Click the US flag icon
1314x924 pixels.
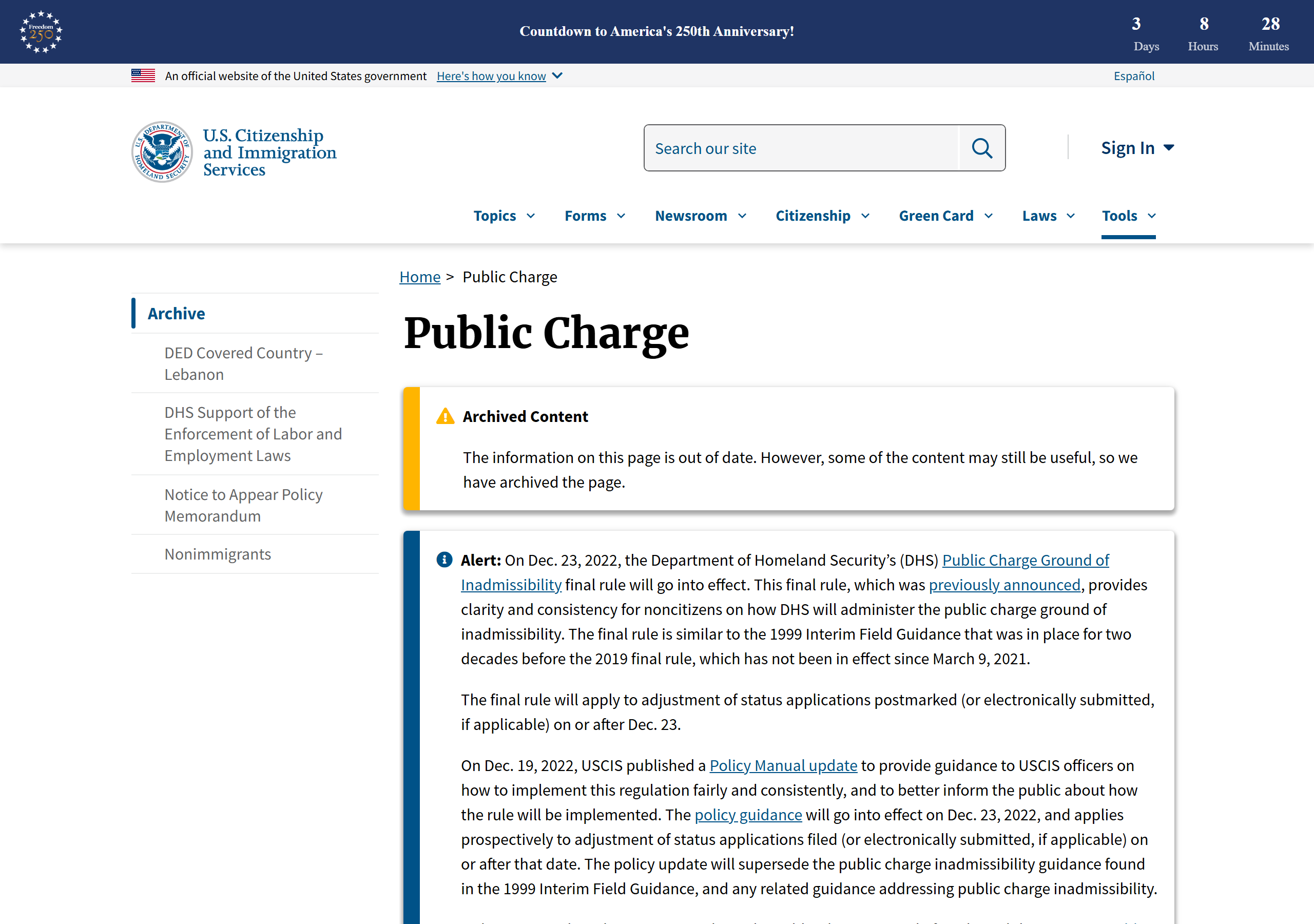(x=143, y=75)
